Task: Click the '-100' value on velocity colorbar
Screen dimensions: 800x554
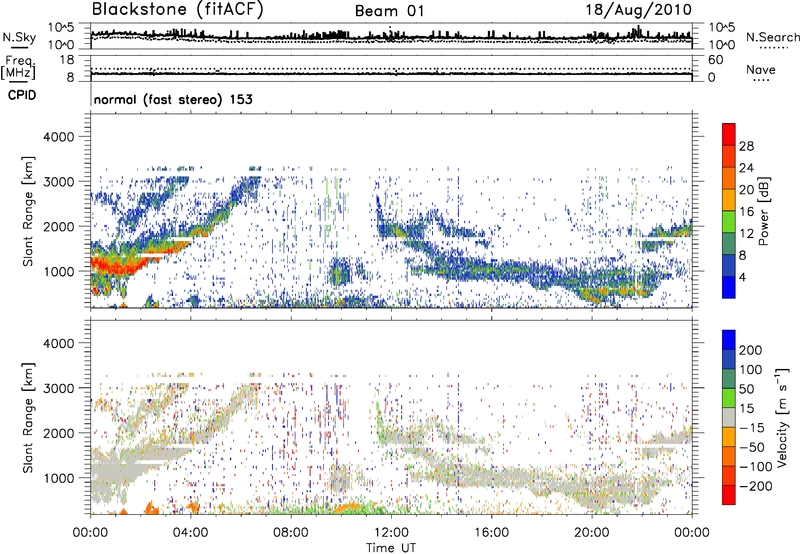Action: click(756, 467)
